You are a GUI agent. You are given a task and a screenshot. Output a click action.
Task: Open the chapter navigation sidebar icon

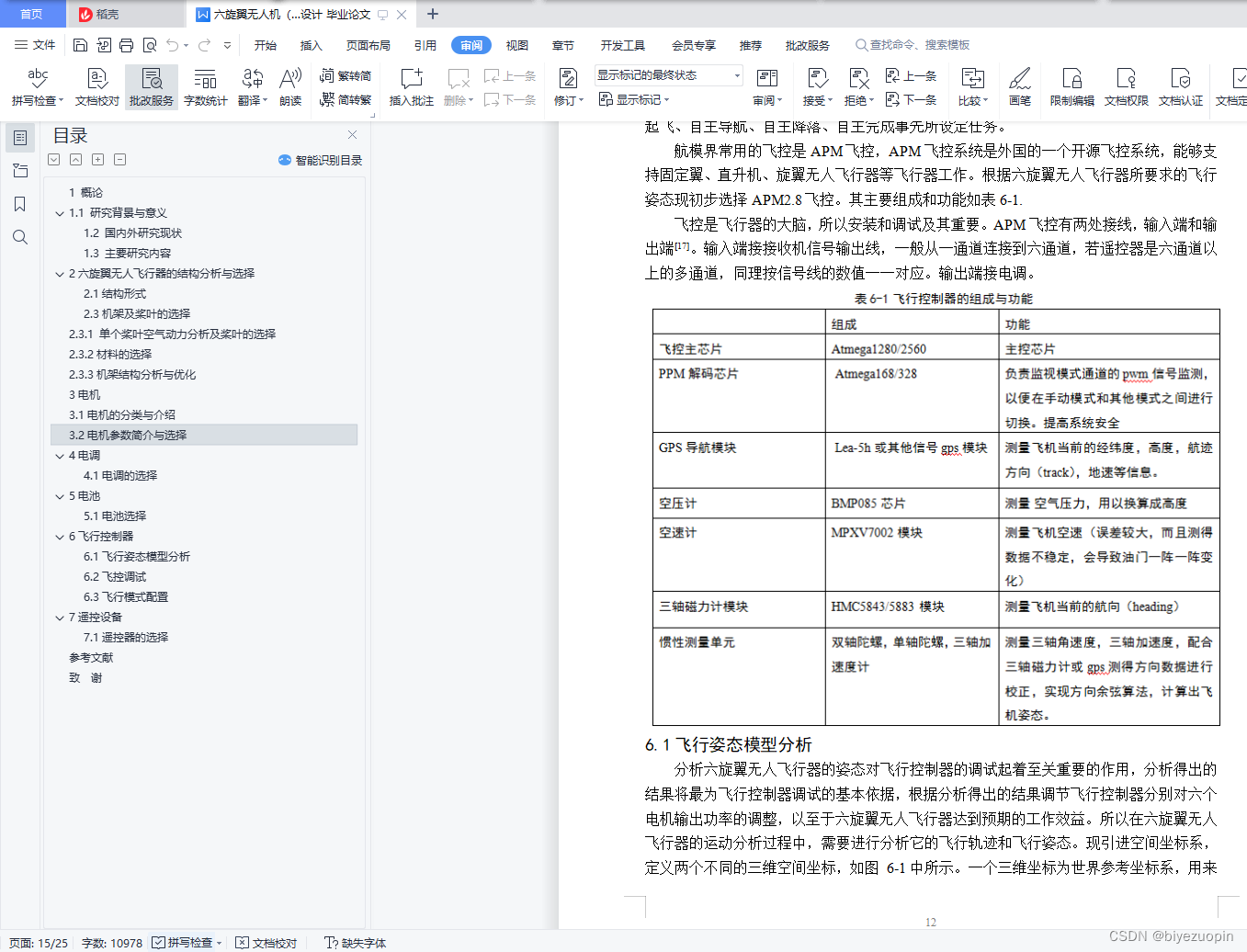(x=19, y=171)
